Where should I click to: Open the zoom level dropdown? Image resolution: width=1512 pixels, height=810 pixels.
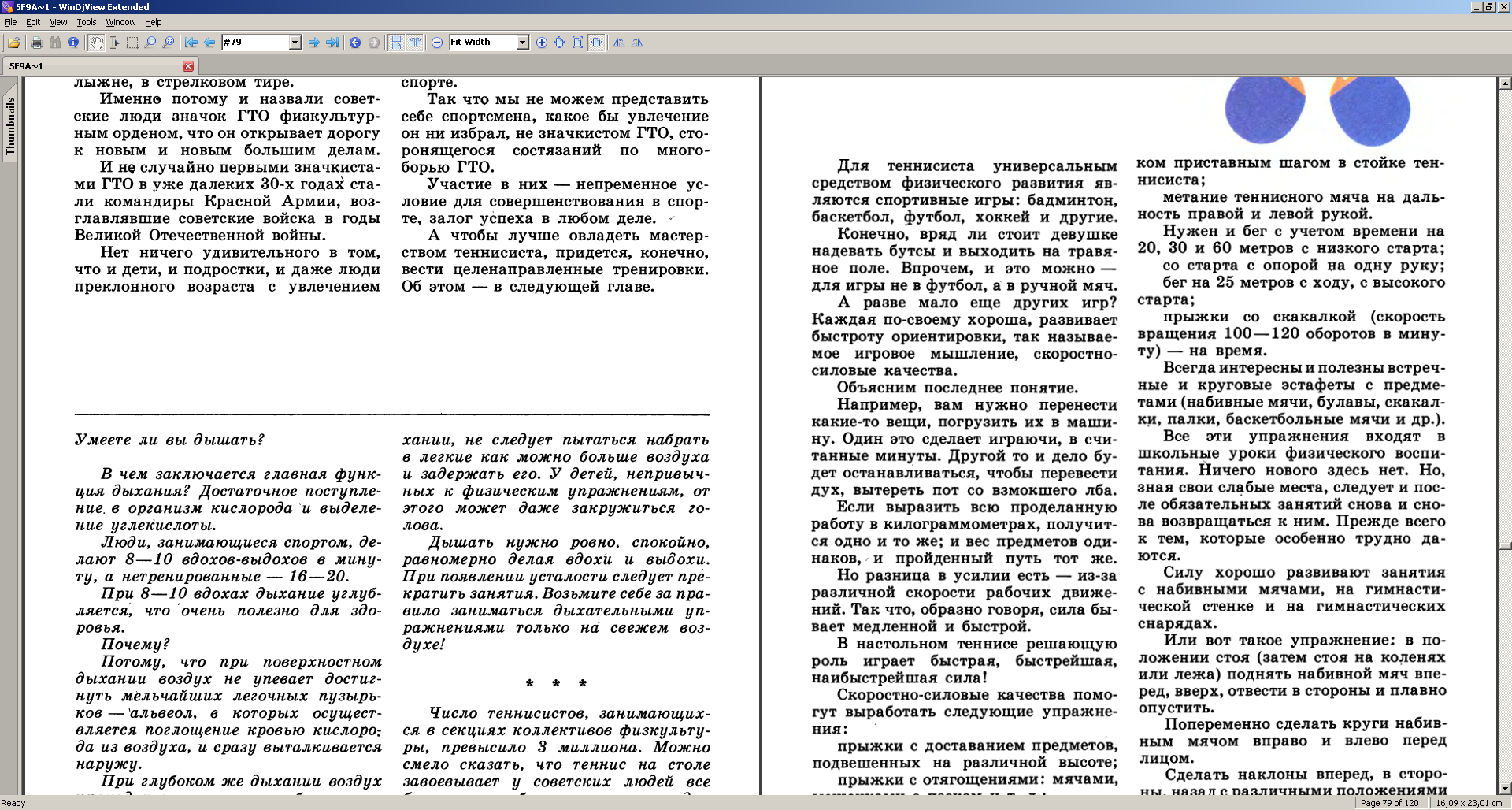pos(523,43)
